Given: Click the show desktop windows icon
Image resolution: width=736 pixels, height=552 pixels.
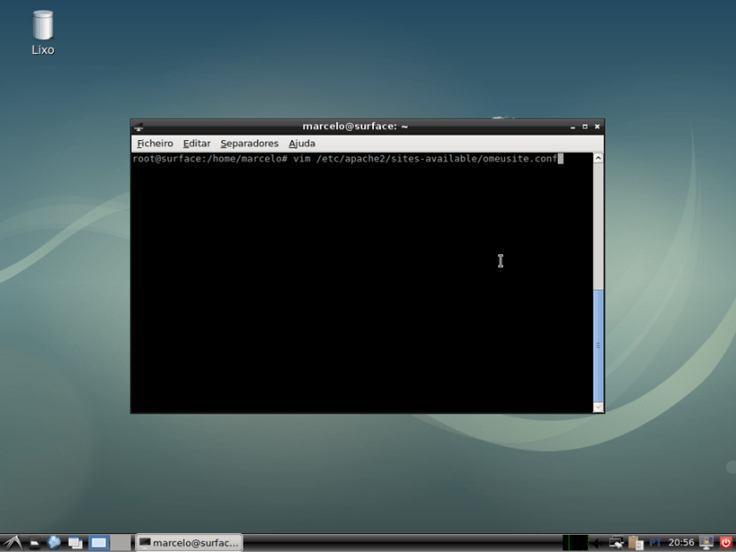Looking at the screenshot, I should (x=75, y=543).
